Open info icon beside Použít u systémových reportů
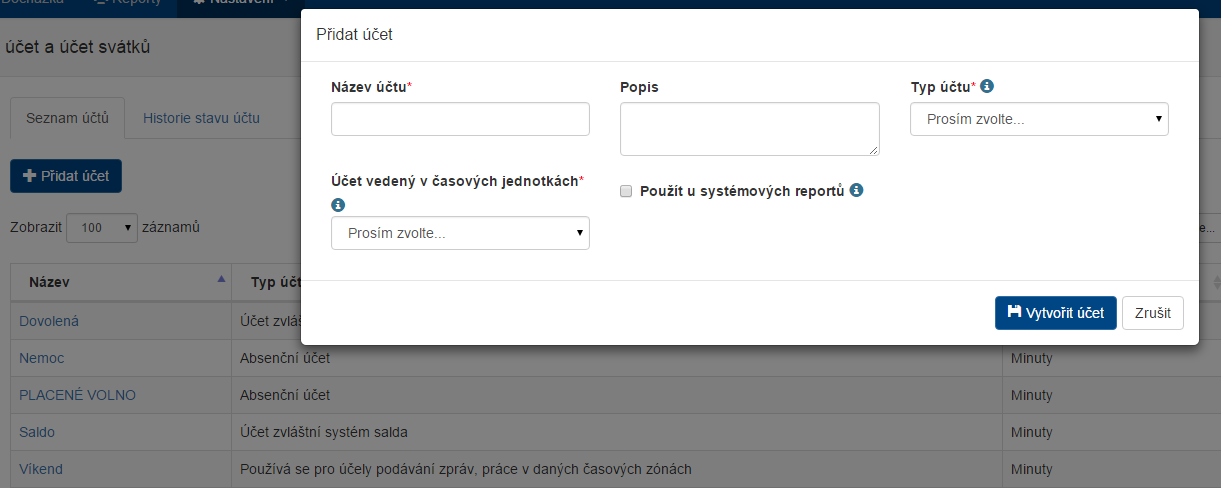 (x=856, y=190)
